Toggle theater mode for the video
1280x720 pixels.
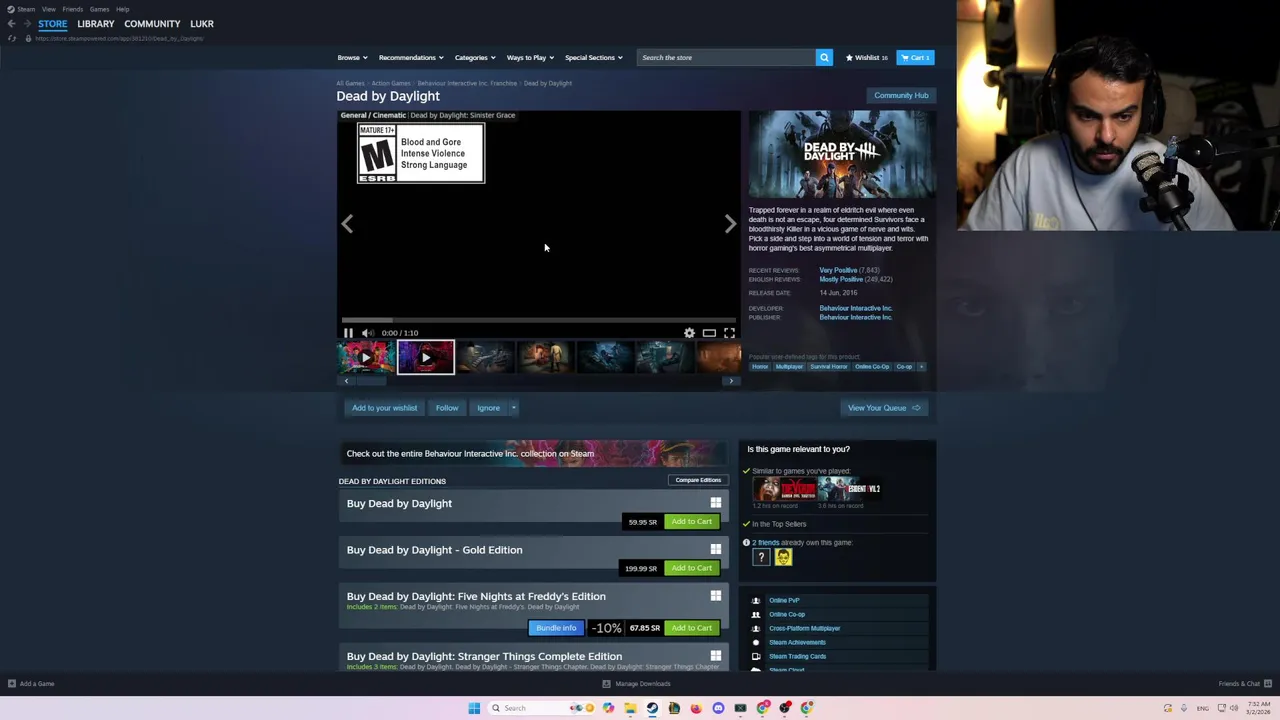[x=709, y=333]
